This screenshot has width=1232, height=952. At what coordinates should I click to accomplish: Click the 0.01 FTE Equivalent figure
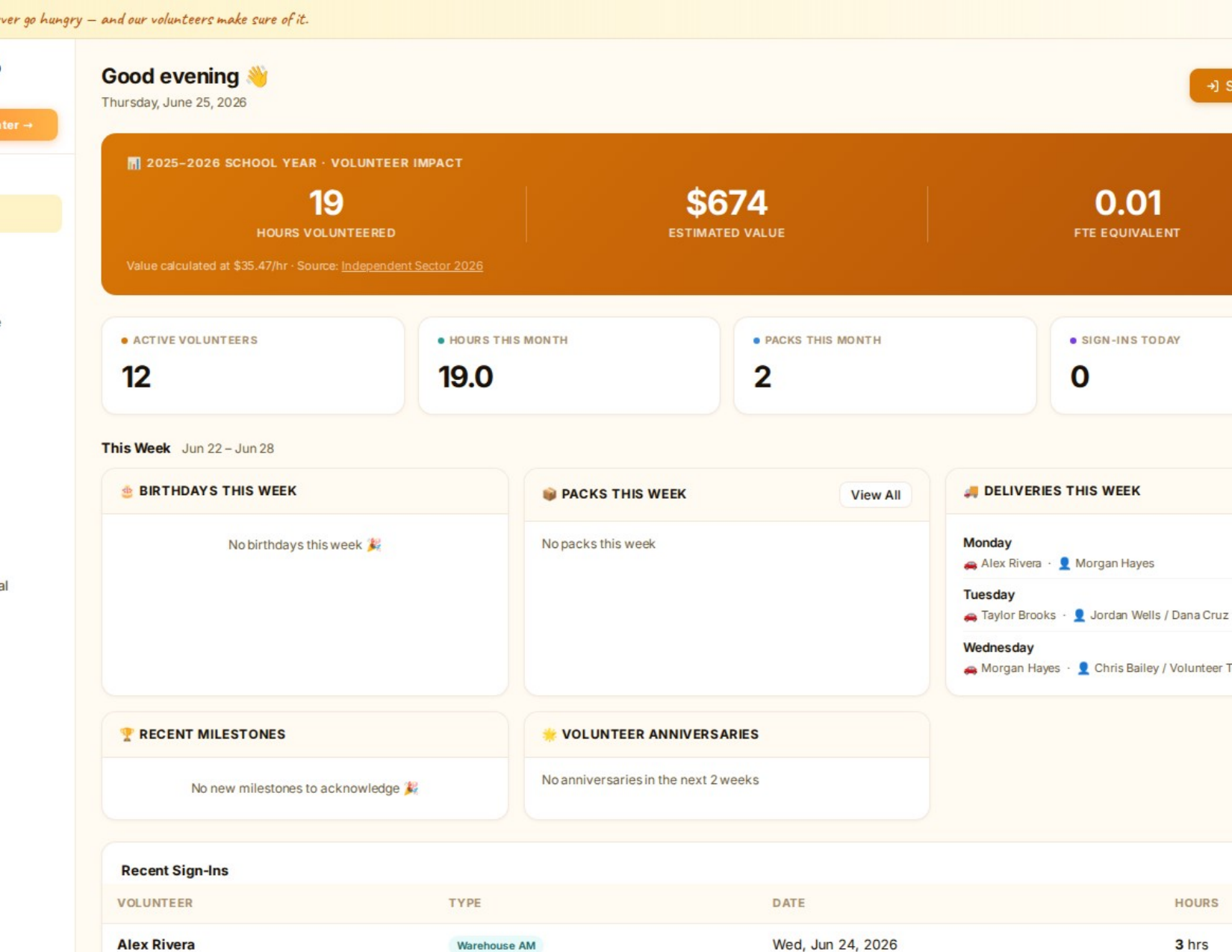tap(1127, 203)
